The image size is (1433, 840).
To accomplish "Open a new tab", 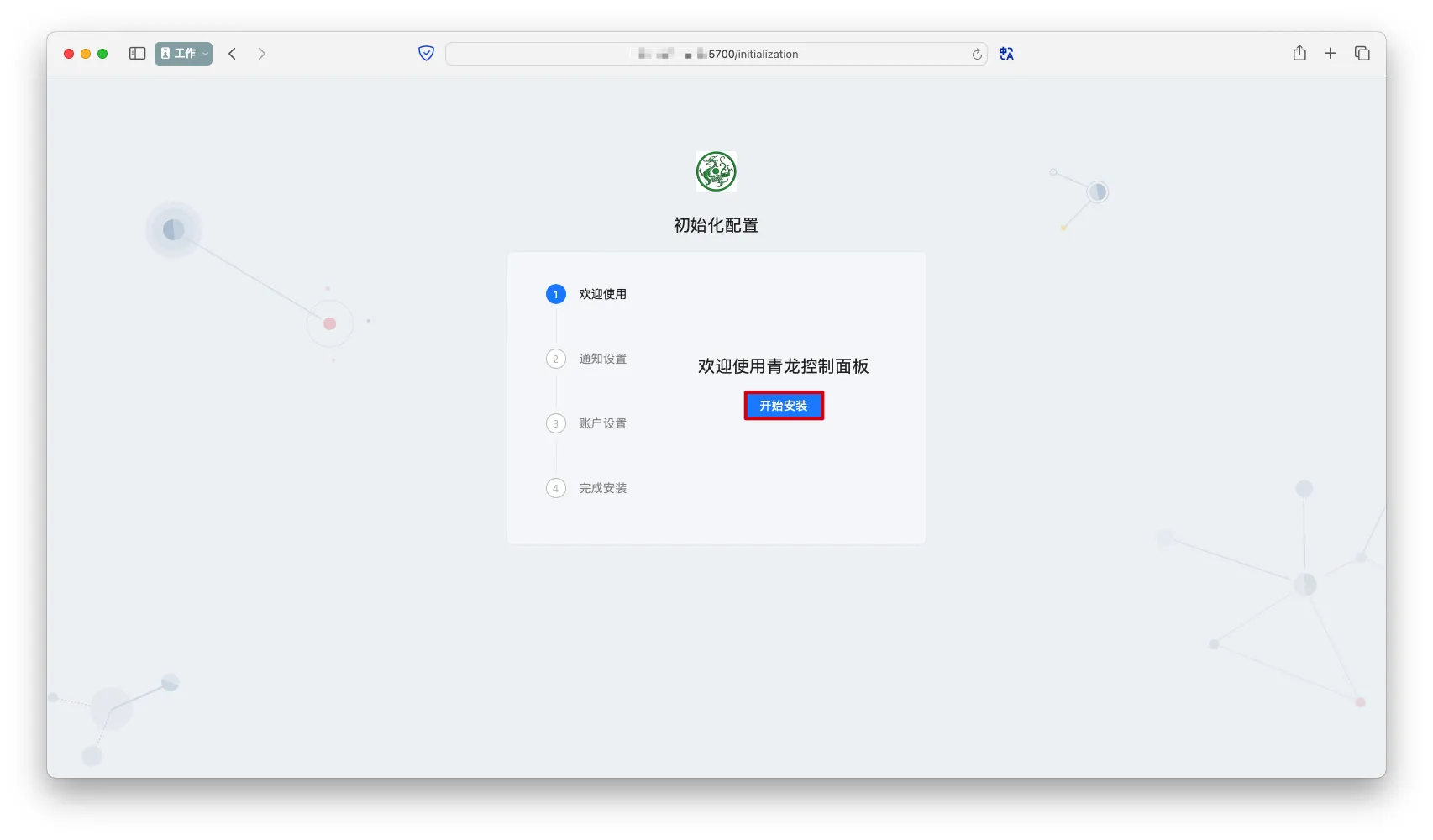I will pyautogui.click(x=1331, y=54).
